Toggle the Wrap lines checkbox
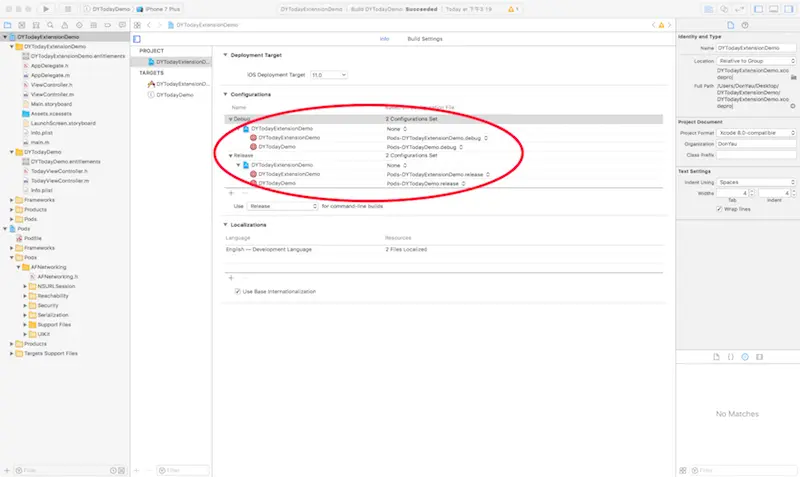 (719, 209)
